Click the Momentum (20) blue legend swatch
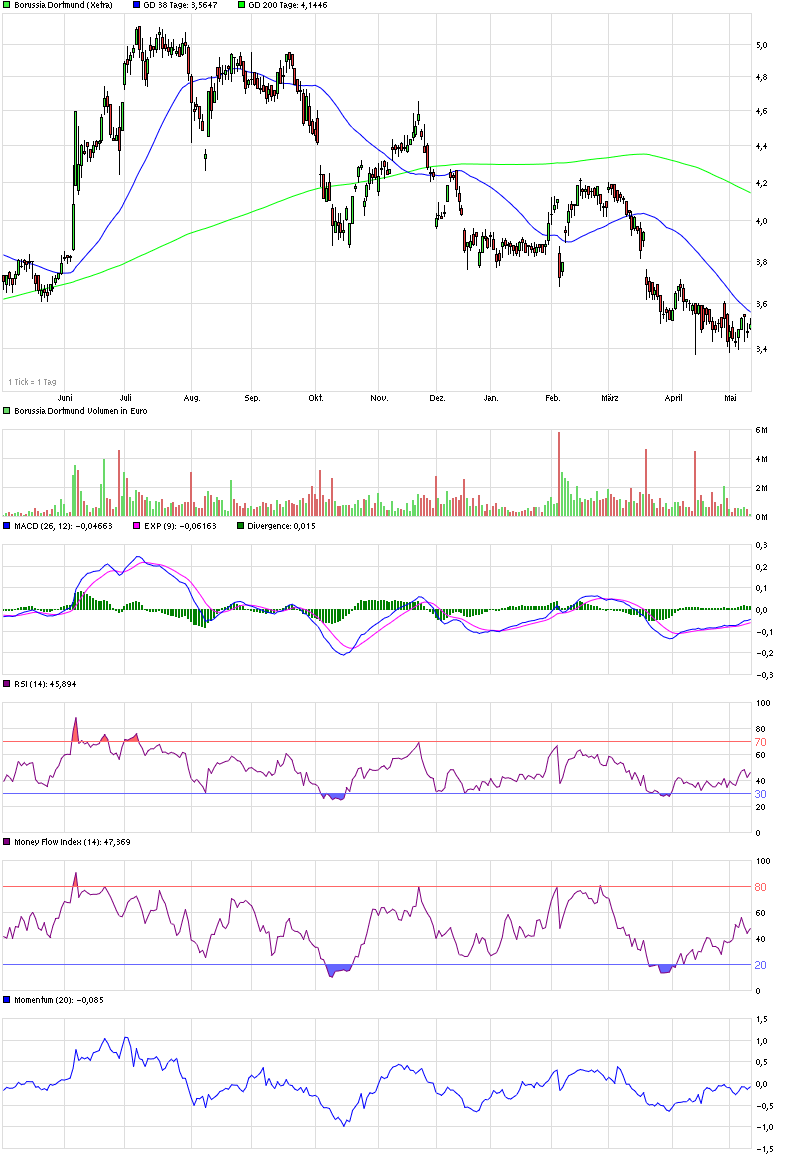Image resolution: width=792 pixels, height=1158 pixels. click(7, 1000)
